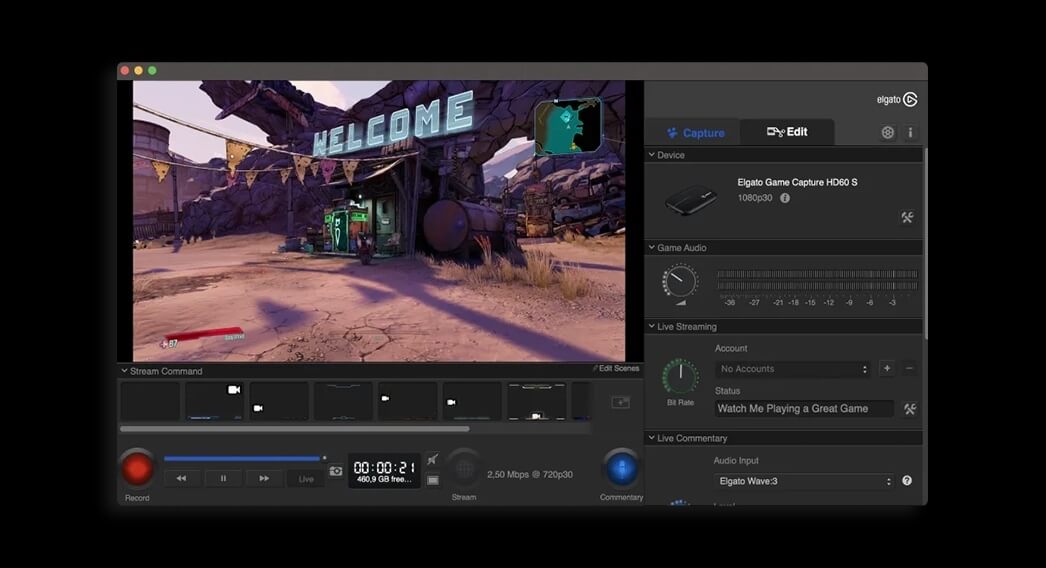Click the Elgato logo

click(x=897, y=99)
